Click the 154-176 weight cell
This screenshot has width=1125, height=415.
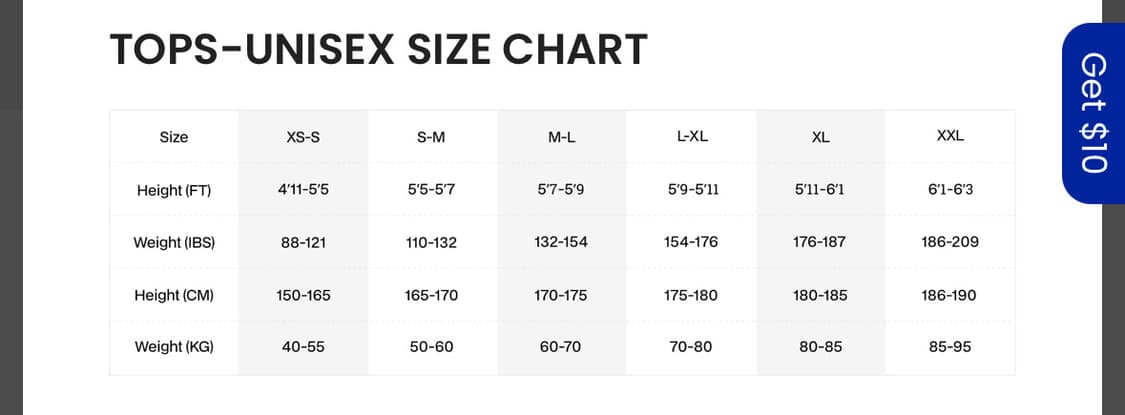691,242
